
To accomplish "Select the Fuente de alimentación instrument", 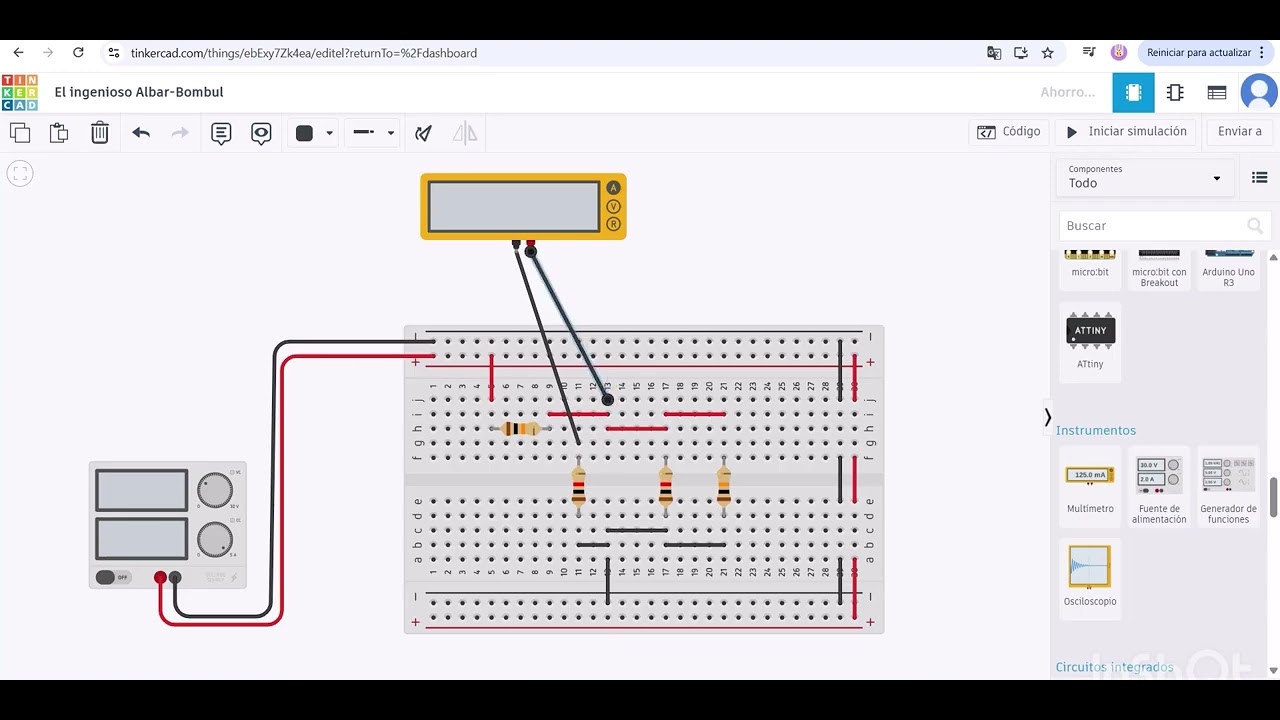I will click(x=1159, y=486).
